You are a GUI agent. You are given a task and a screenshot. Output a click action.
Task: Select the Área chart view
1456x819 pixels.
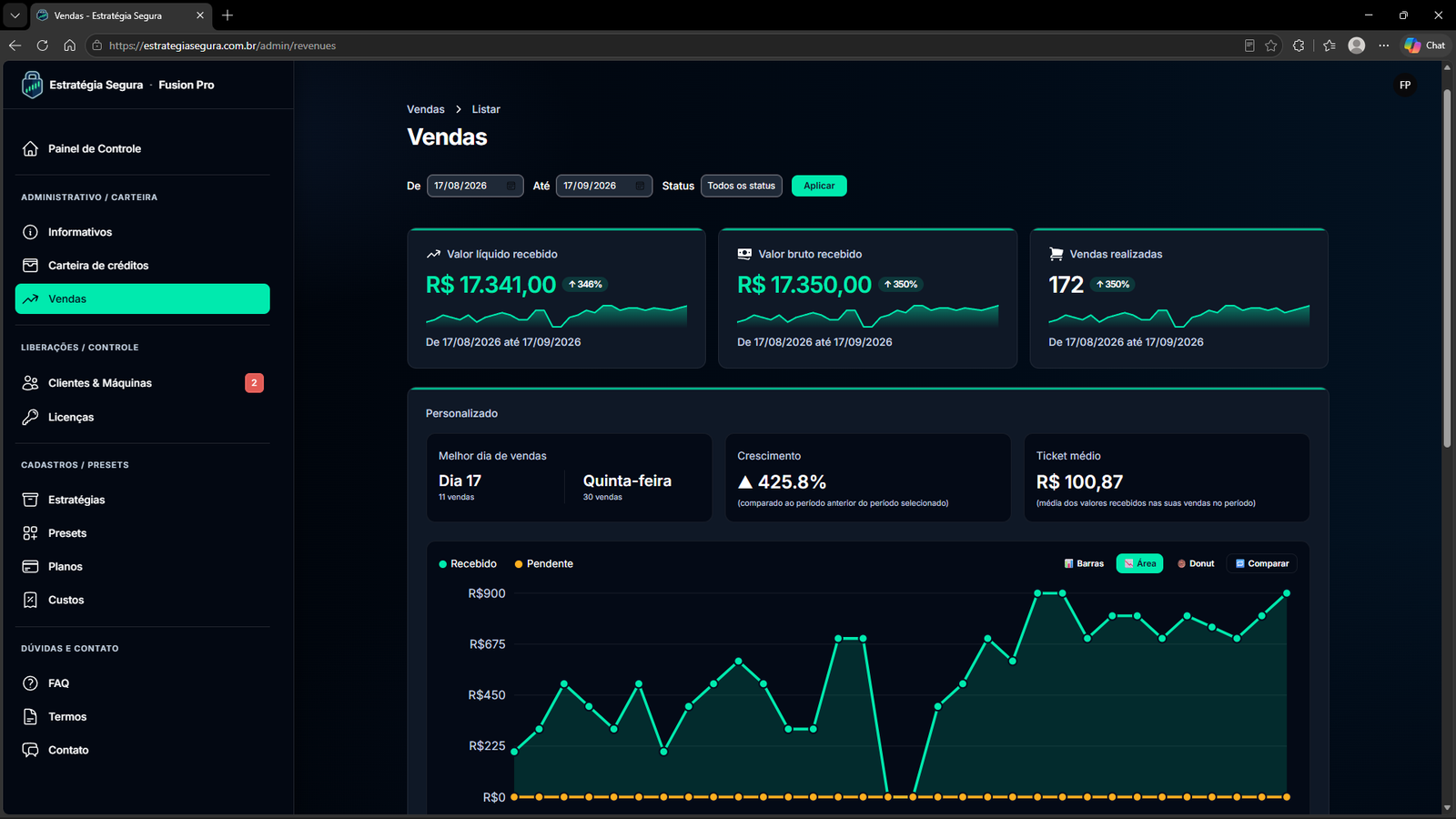[1139, 564]
